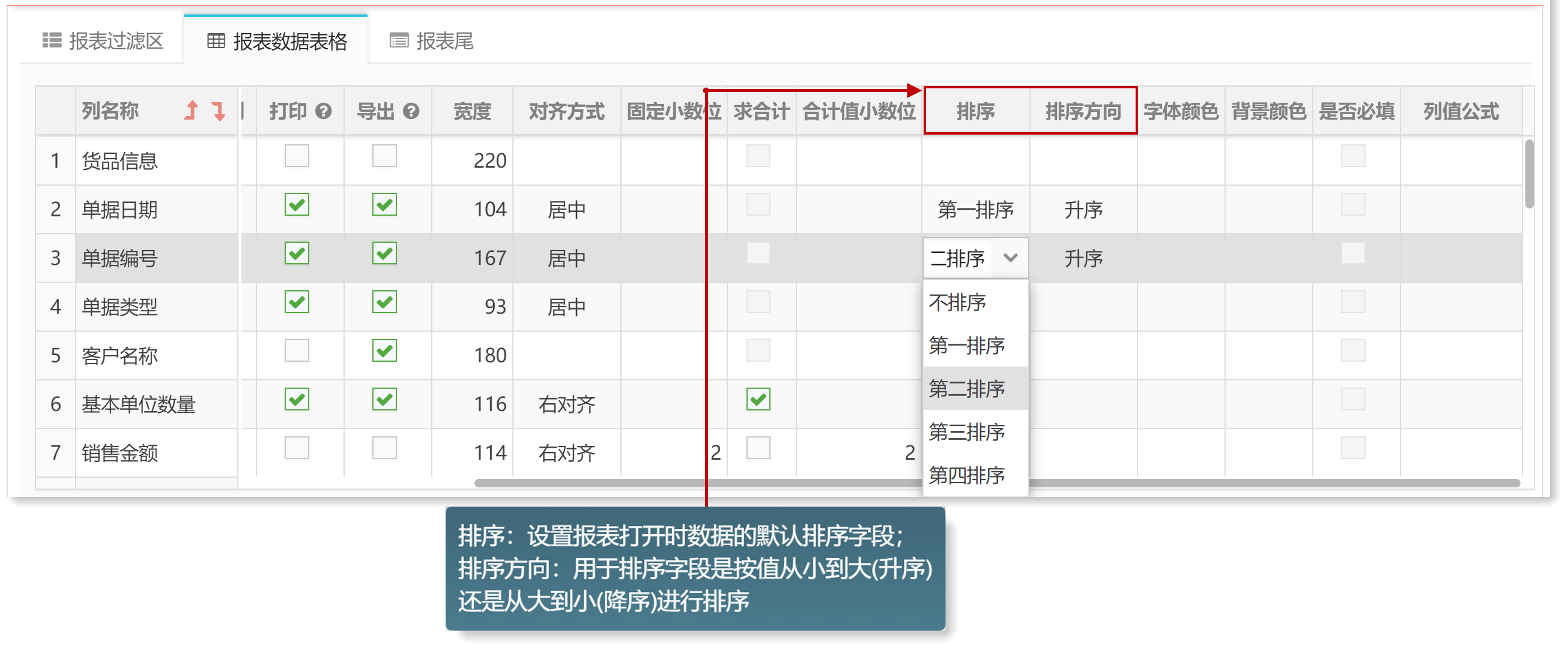1568x646 pixels.
Task: Toggle 是否必填 for 单据日期 row
Action: [1353, 204]
